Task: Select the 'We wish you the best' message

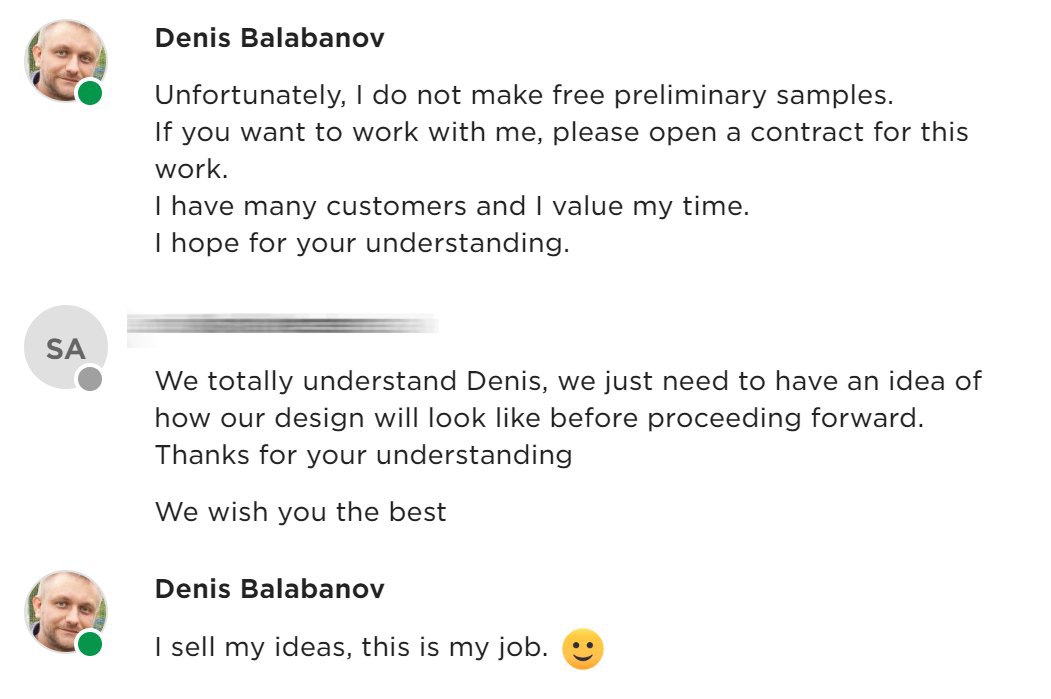Action: pyautogui.click(x=300, y=512)
